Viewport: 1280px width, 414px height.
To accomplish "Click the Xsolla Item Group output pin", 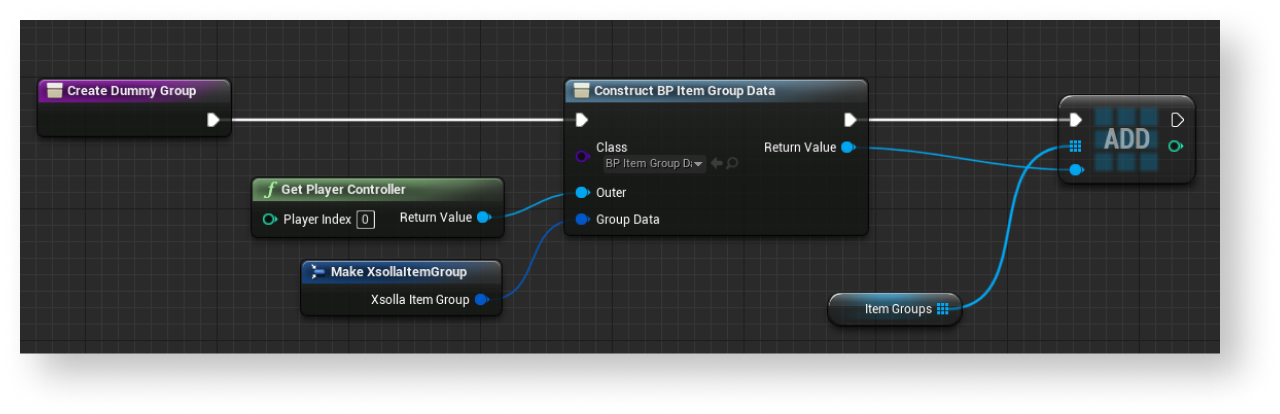I will click(481, 300).
